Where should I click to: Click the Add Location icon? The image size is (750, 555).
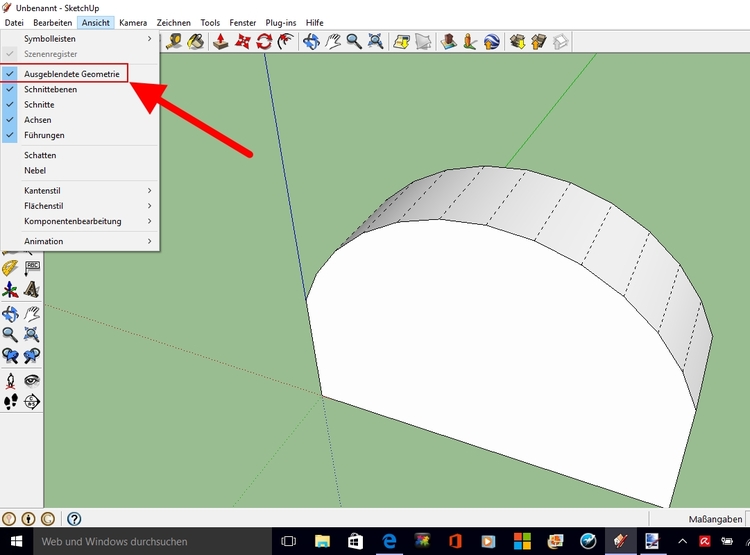pos(401,42)
